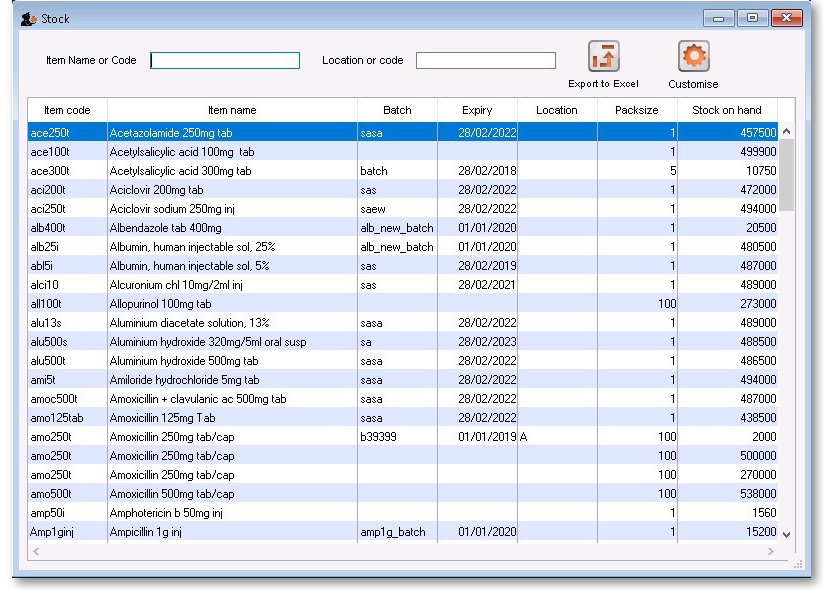Open the Customise gear icon
The image size is (823, 590).
(x=693, y=57)
